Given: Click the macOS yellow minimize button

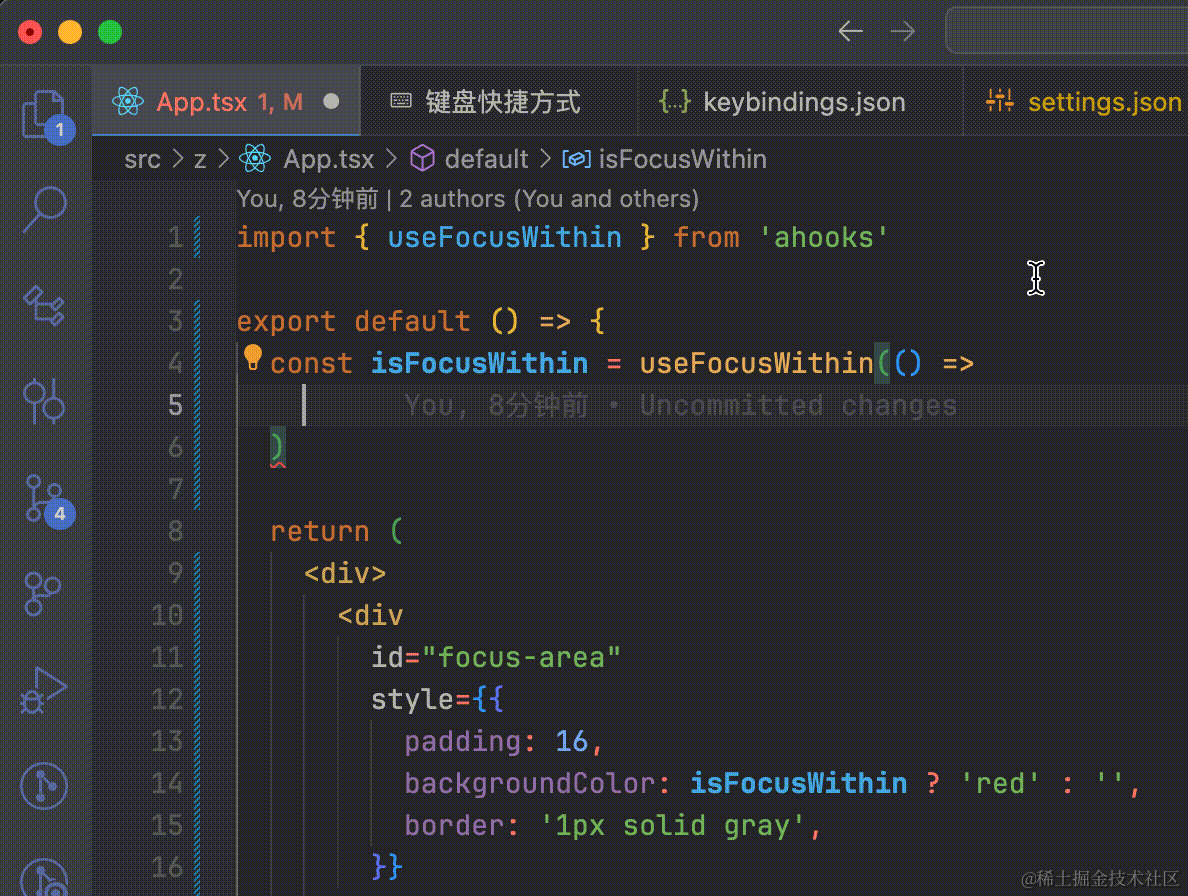Looking at the screenshot, I should click(70, 32).
